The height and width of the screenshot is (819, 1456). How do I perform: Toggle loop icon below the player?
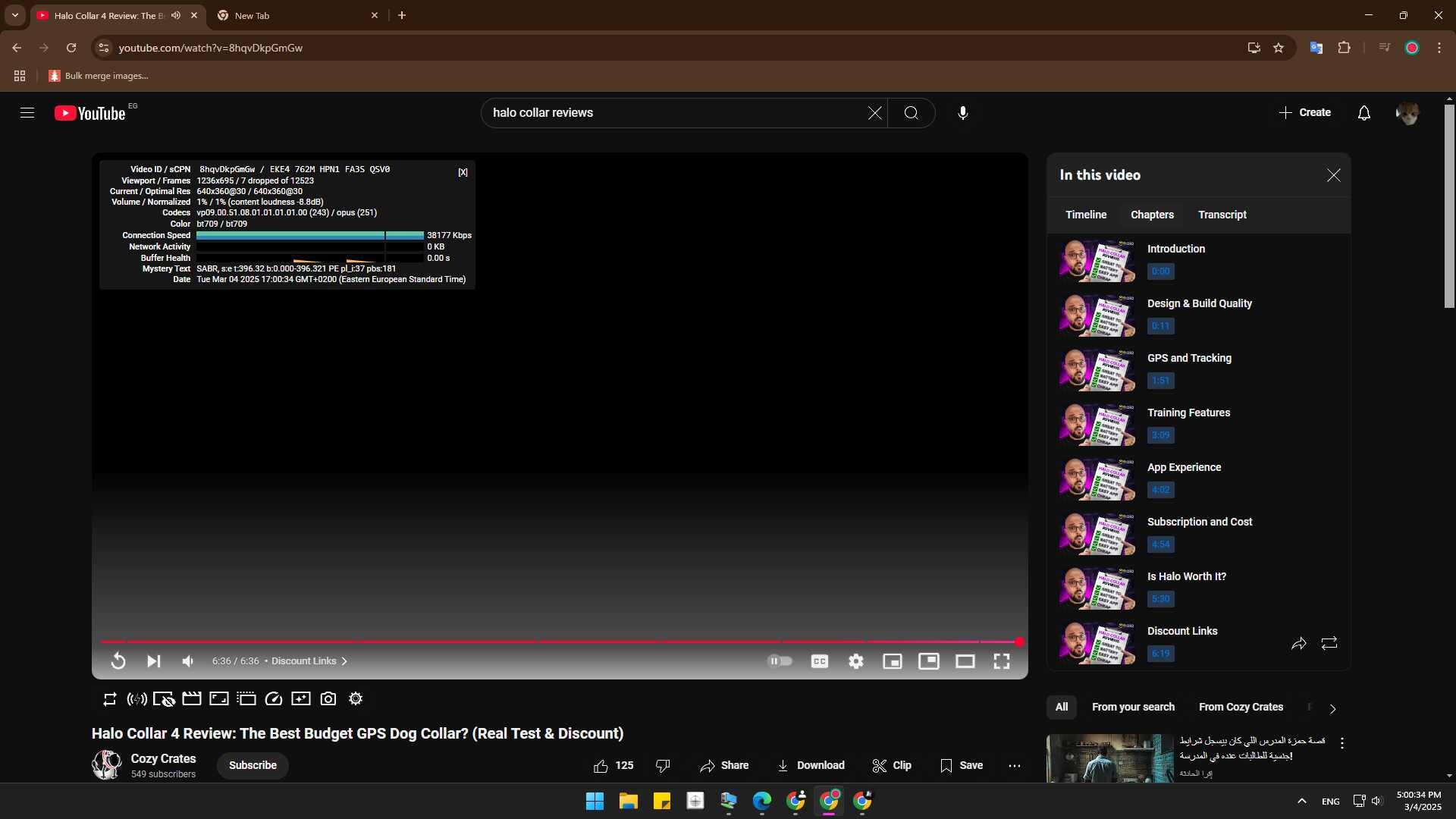click(110, 699)
